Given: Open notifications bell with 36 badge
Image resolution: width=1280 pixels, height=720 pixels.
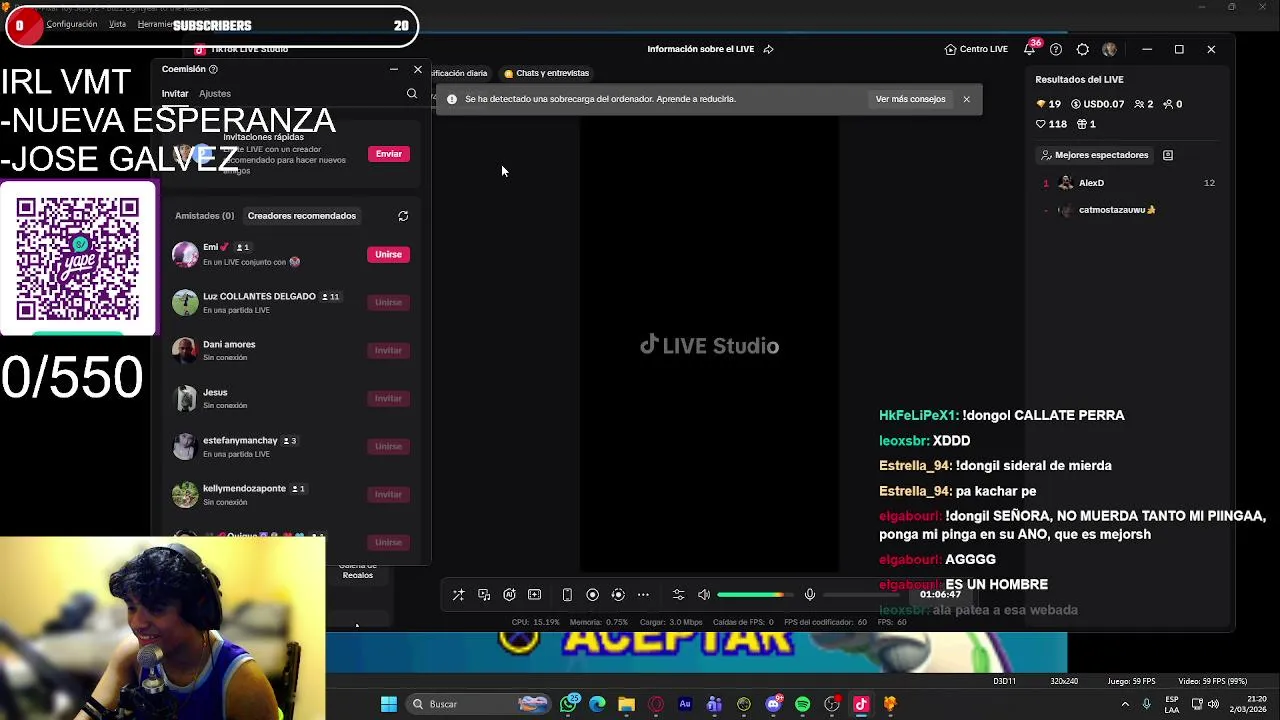Looking at the screenshot, I should [1029, 49].
